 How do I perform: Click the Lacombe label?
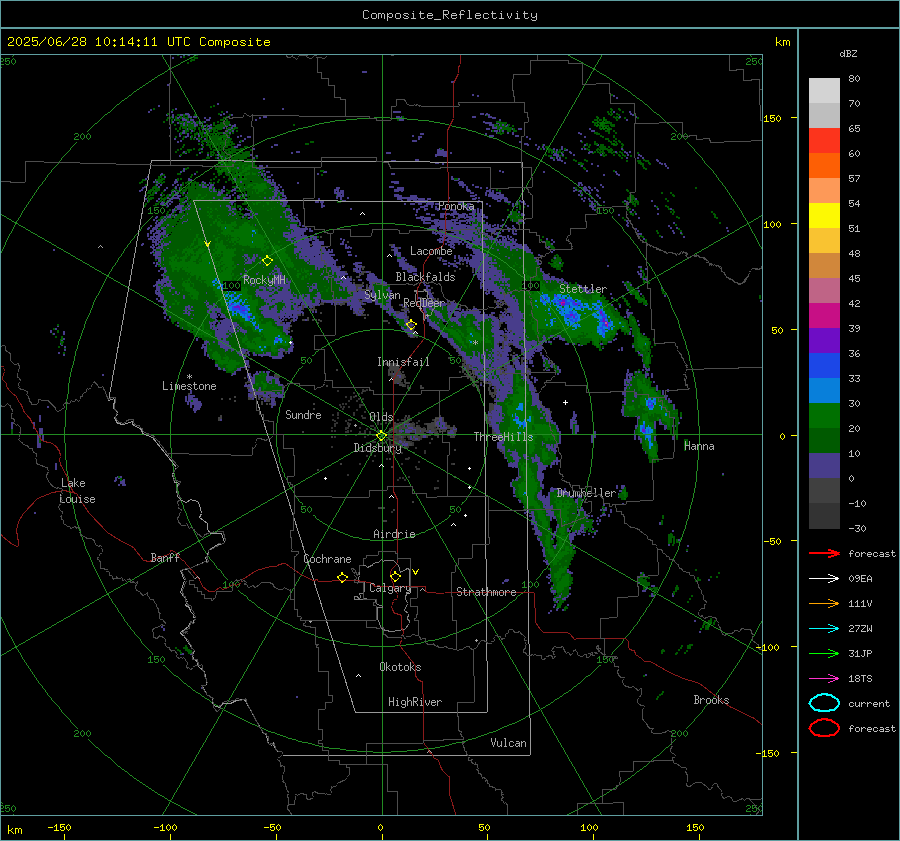click(431, 251)
